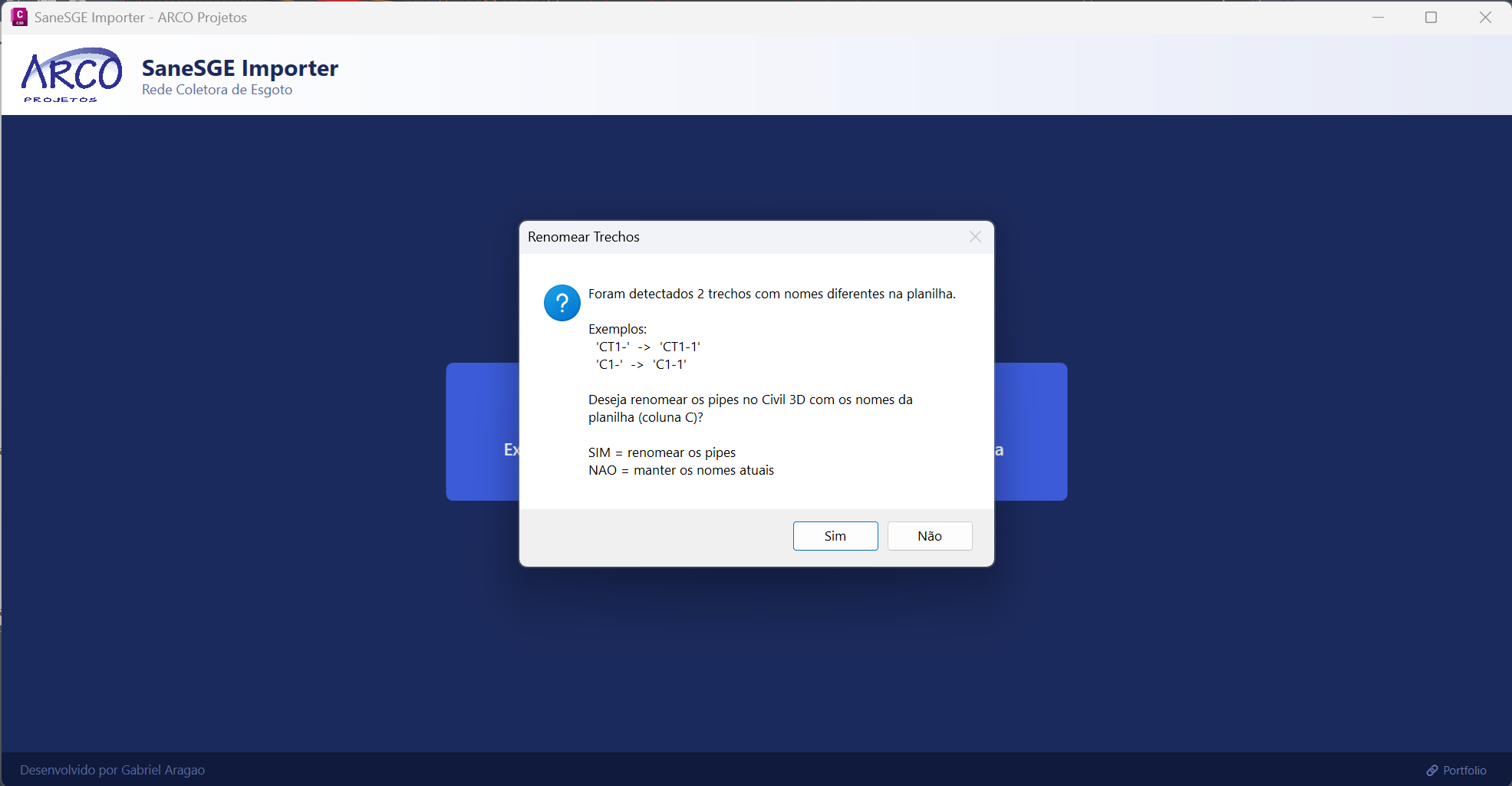The height and width of the screenshot is (786, 1512).
Task: Click the Desenvolvido por Gabriel Aragao text
Action: click(112, 770)
